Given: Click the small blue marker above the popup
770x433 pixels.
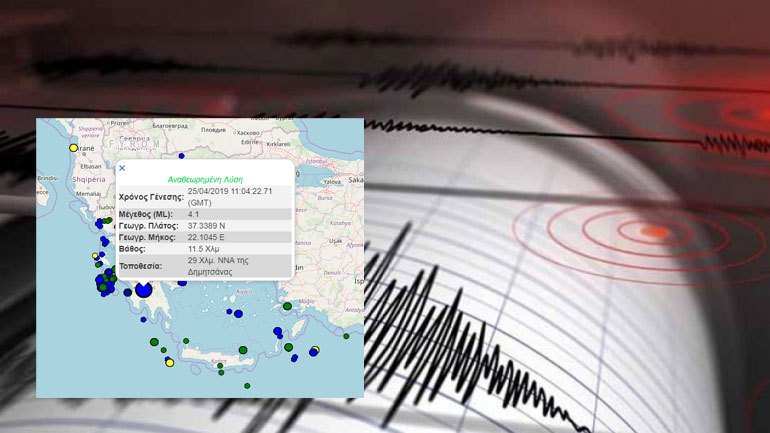Looking at the screenshot, I should (182, 156).
